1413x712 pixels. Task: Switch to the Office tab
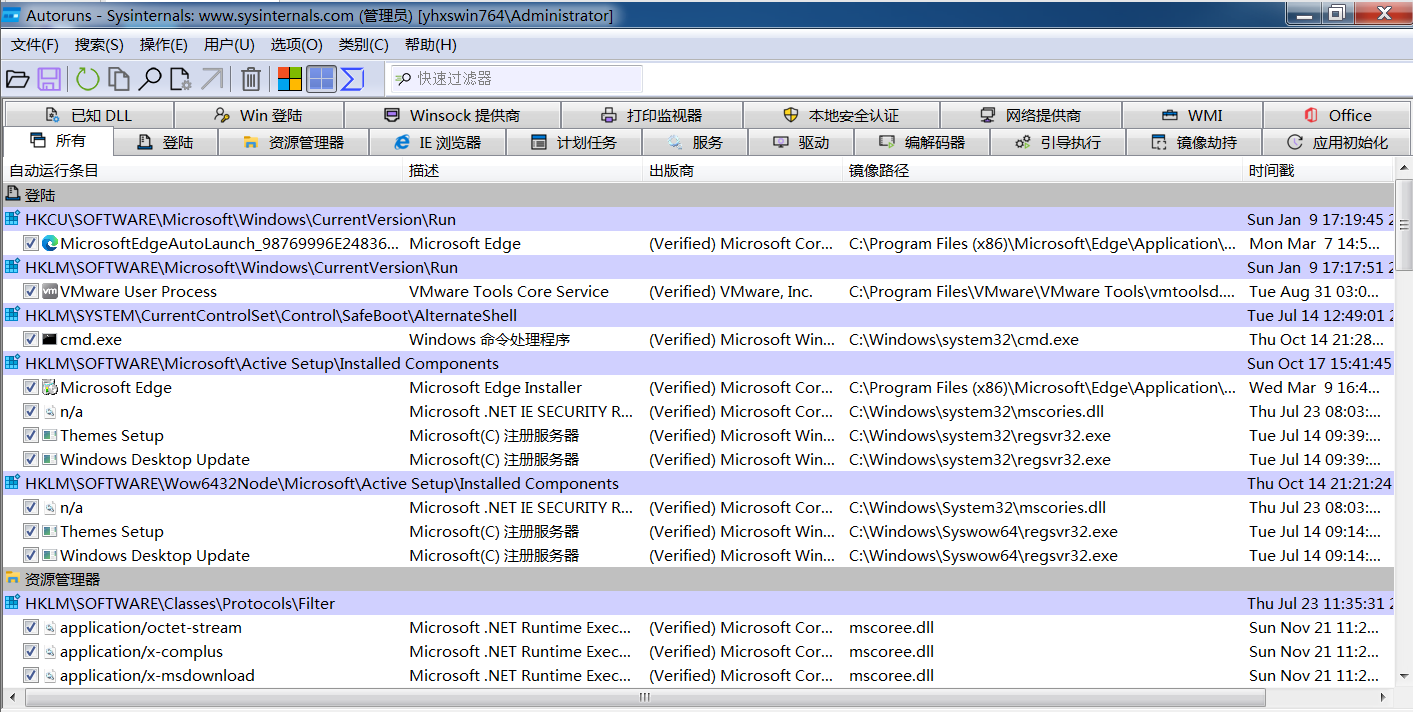coord(1337,115)
